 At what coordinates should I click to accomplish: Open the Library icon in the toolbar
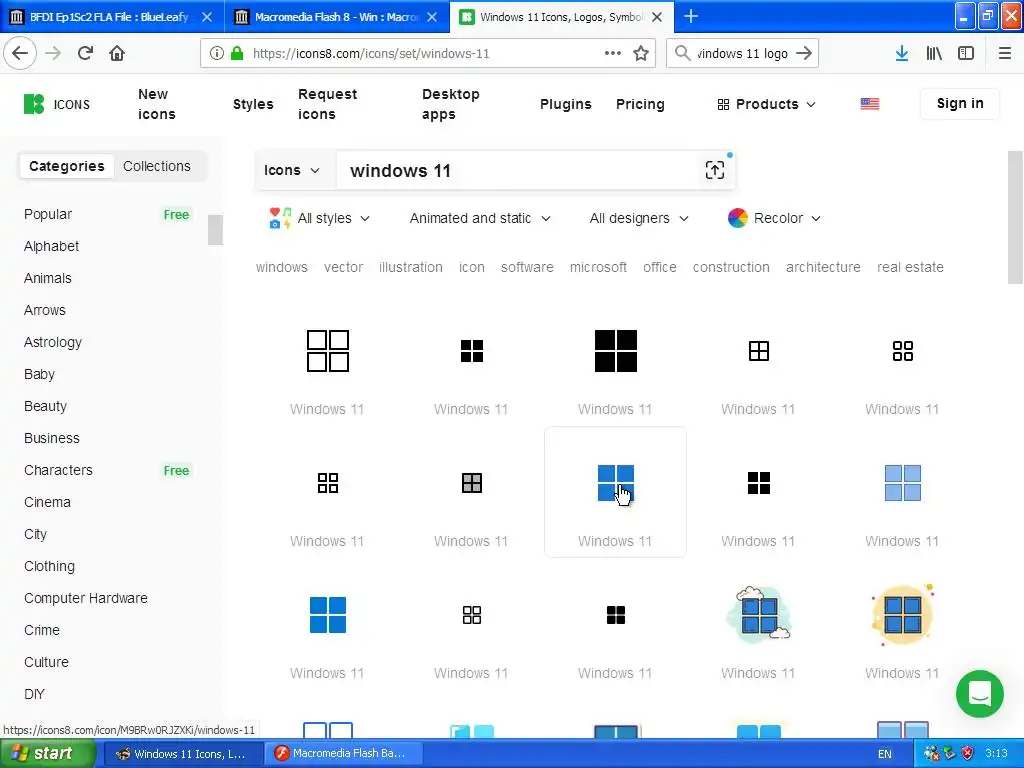[934, 53]
